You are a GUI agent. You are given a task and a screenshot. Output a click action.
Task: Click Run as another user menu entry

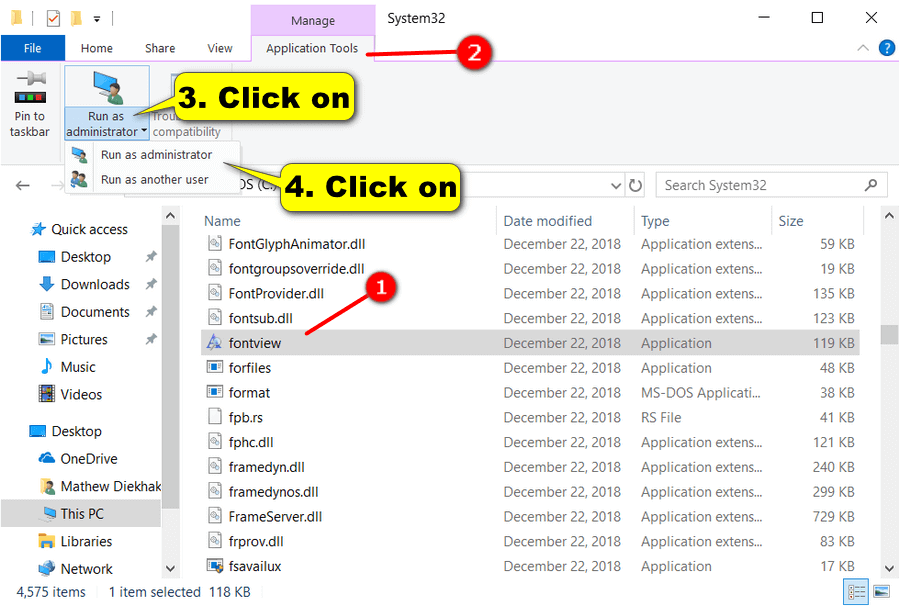click(155, 181)
